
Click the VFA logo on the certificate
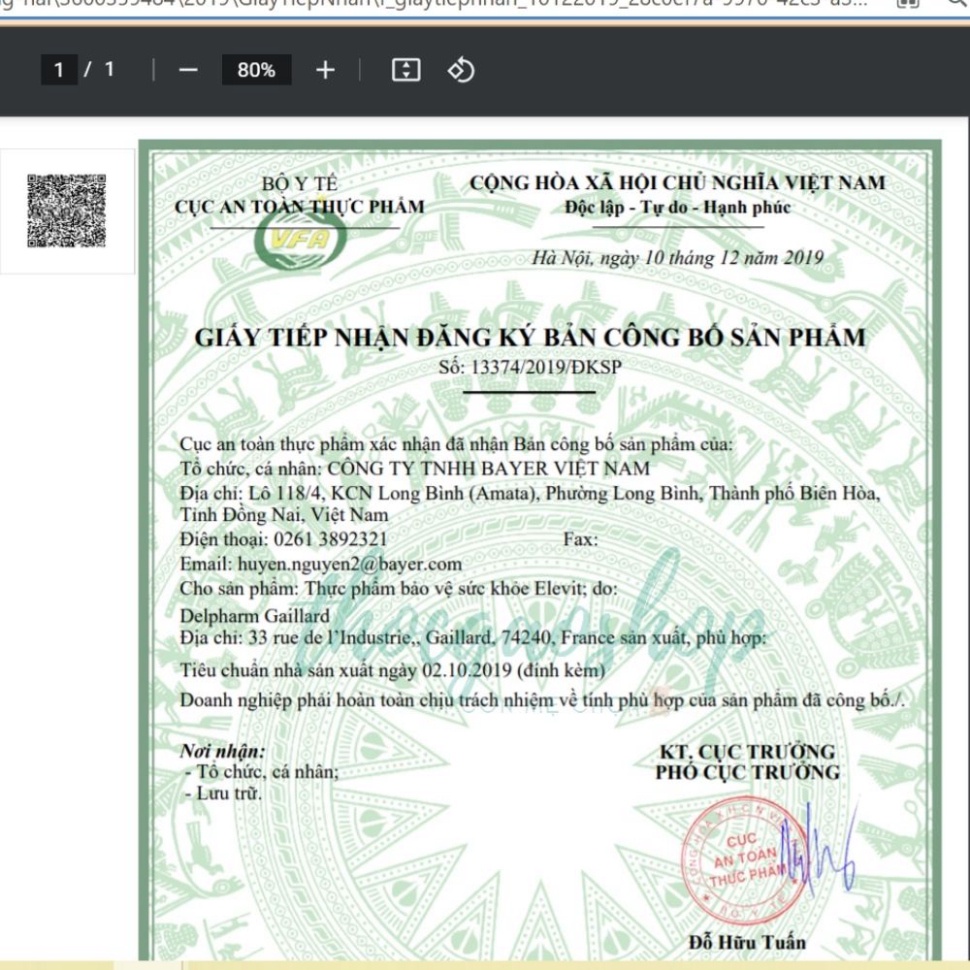coord(299,239)
